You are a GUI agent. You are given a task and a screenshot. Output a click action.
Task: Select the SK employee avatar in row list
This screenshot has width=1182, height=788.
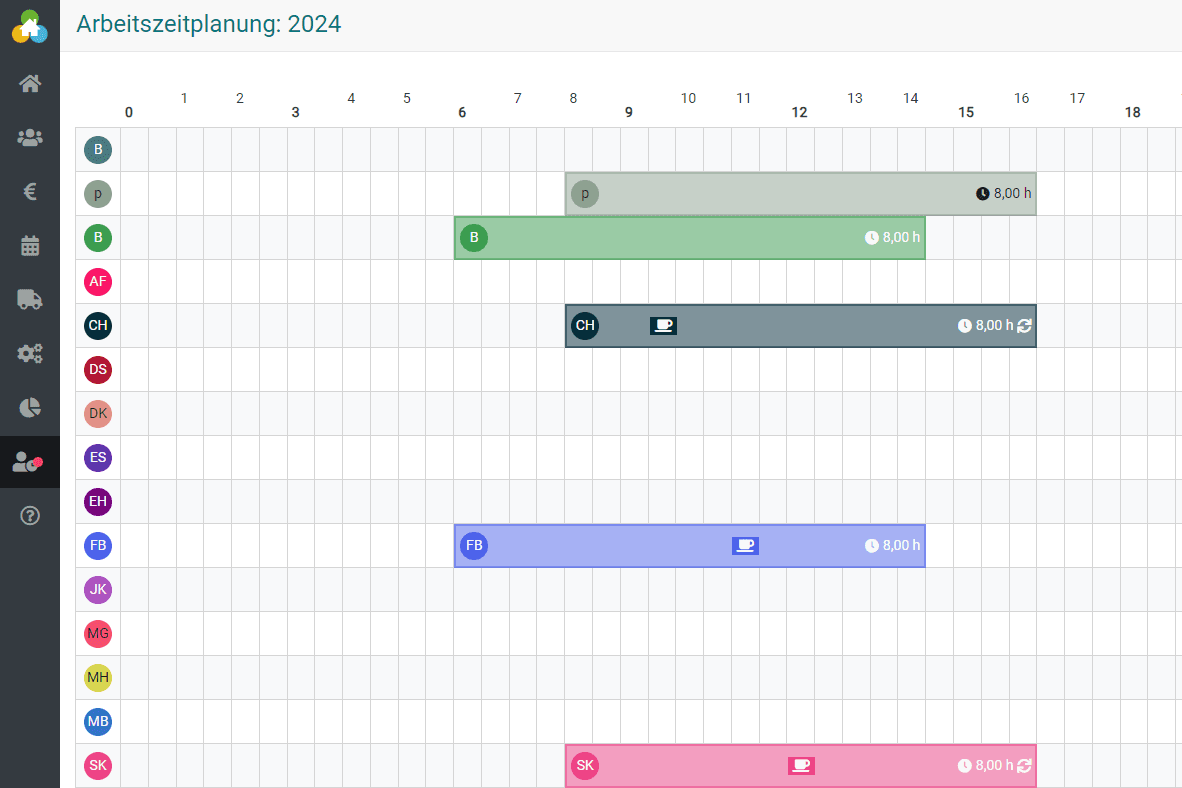tap(98, 766)
